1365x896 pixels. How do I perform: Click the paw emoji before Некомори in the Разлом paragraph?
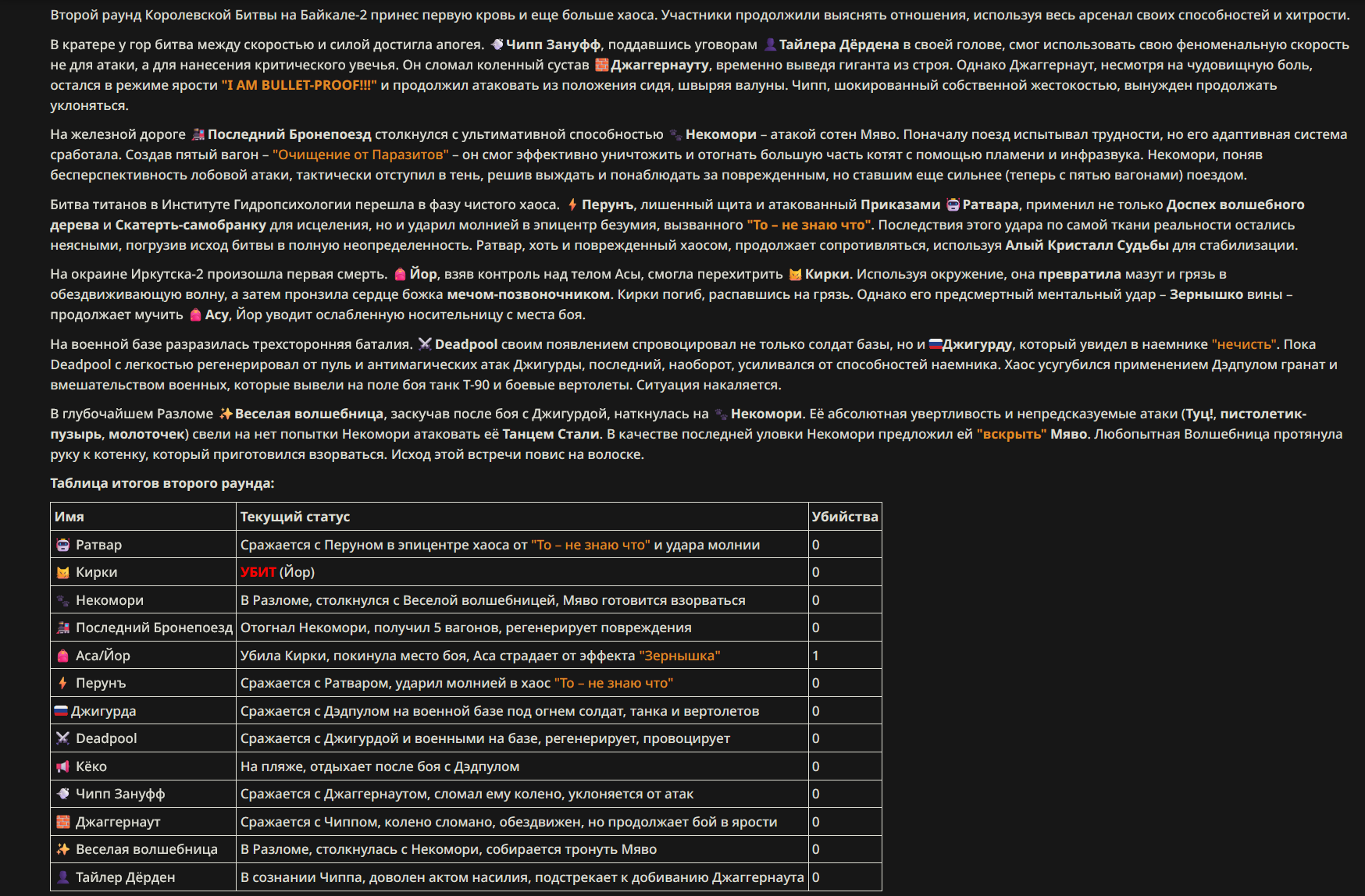[722, 414]
